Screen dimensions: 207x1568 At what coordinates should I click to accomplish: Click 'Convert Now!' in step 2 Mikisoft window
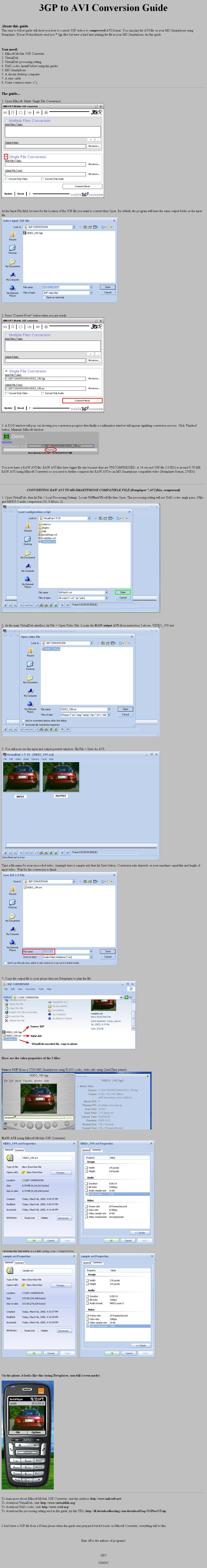pyautogui.click(x=82, y=400)
